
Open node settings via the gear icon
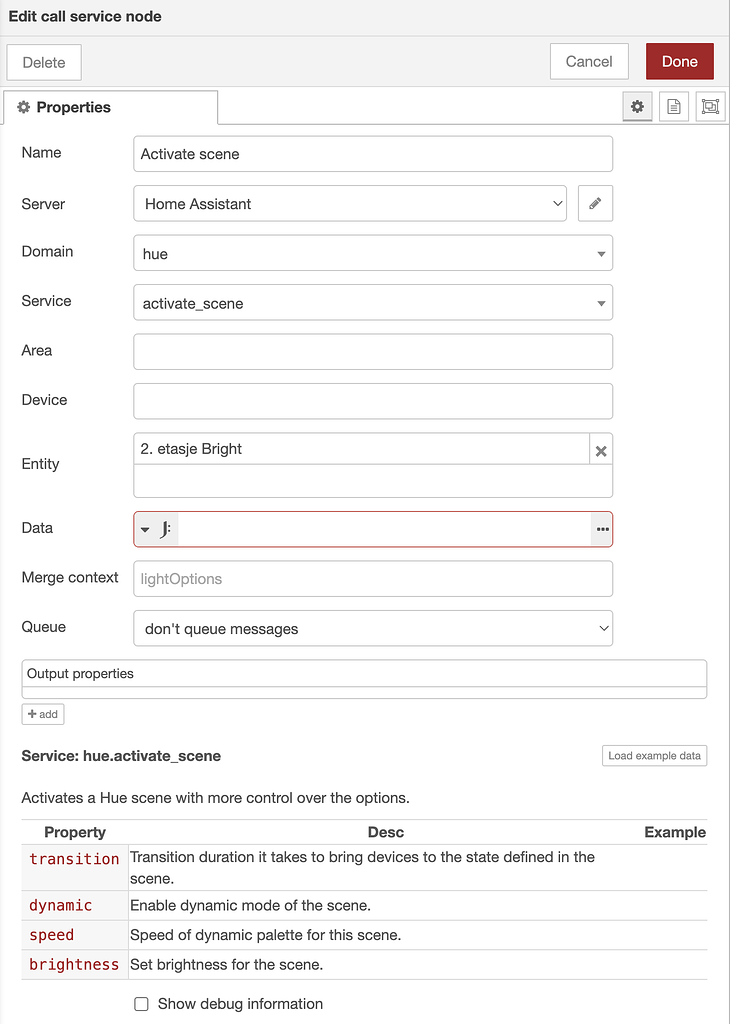(637, 106)
